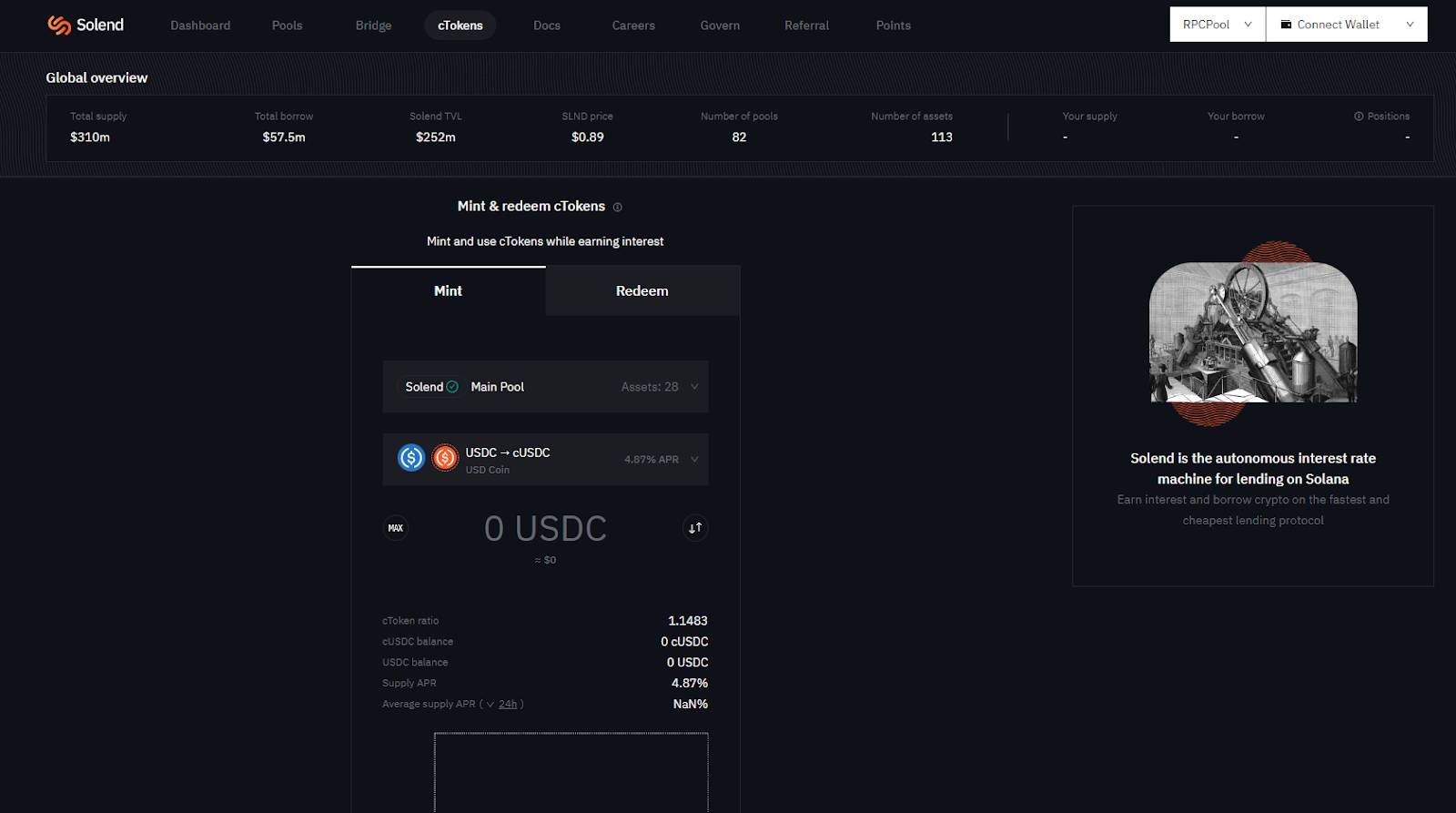
Task: Click the 4.87% APR label in asset selector
Action: coord(652,460)
